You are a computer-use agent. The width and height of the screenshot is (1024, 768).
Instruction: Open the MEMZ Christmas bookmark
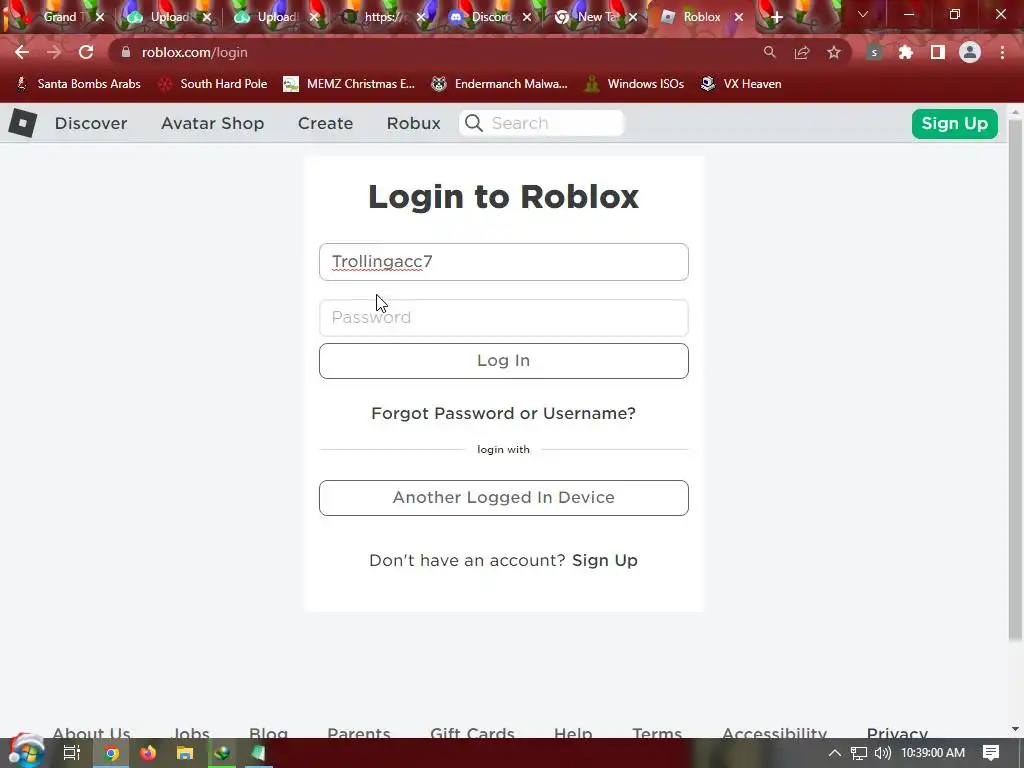tap(349, 84)
